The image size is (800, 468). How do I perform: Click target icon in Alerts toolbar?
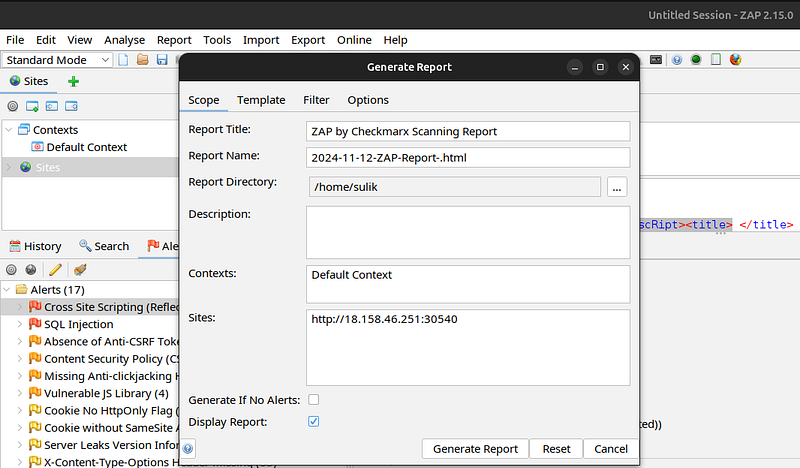pos(11,269)
